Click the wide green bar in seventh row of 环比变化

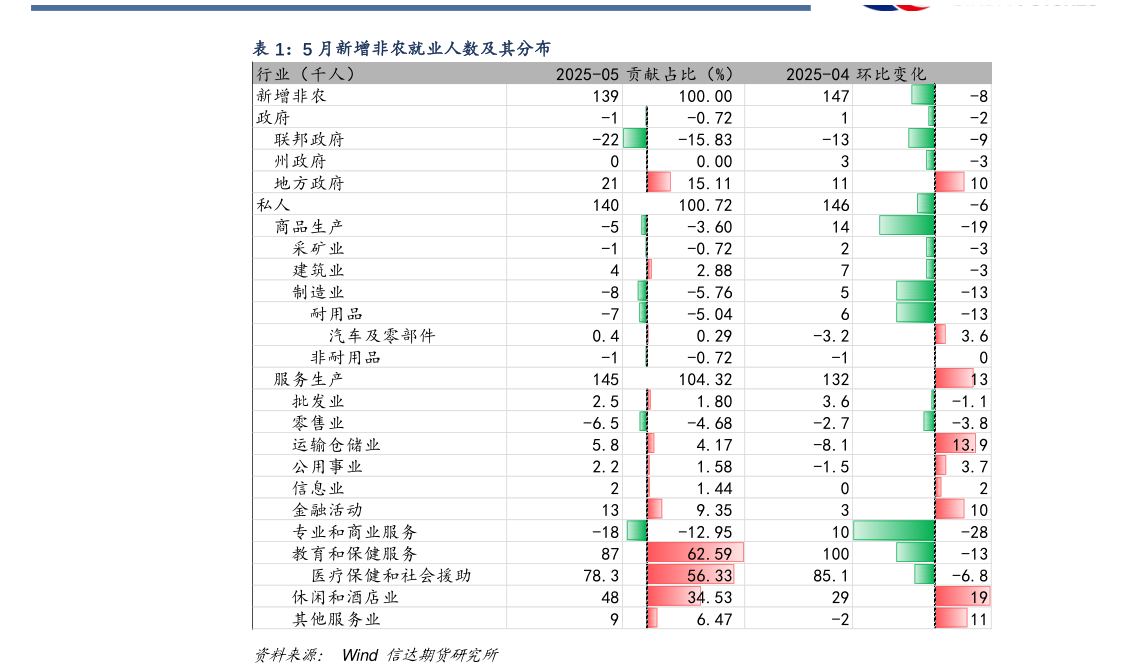point(906,225)
